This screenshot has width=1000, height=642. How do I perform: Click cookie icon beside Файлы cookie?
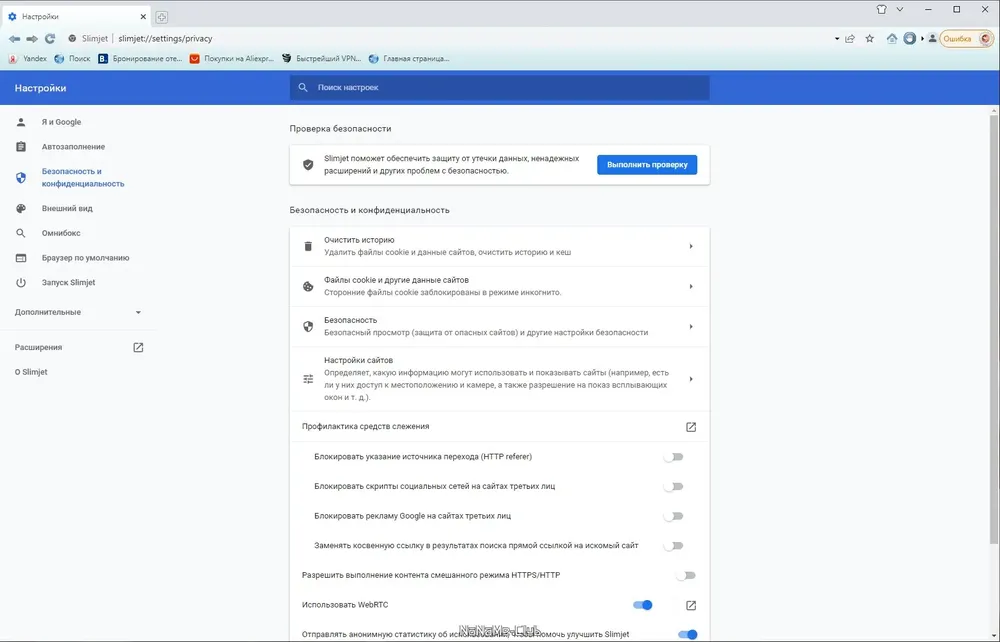308,286
